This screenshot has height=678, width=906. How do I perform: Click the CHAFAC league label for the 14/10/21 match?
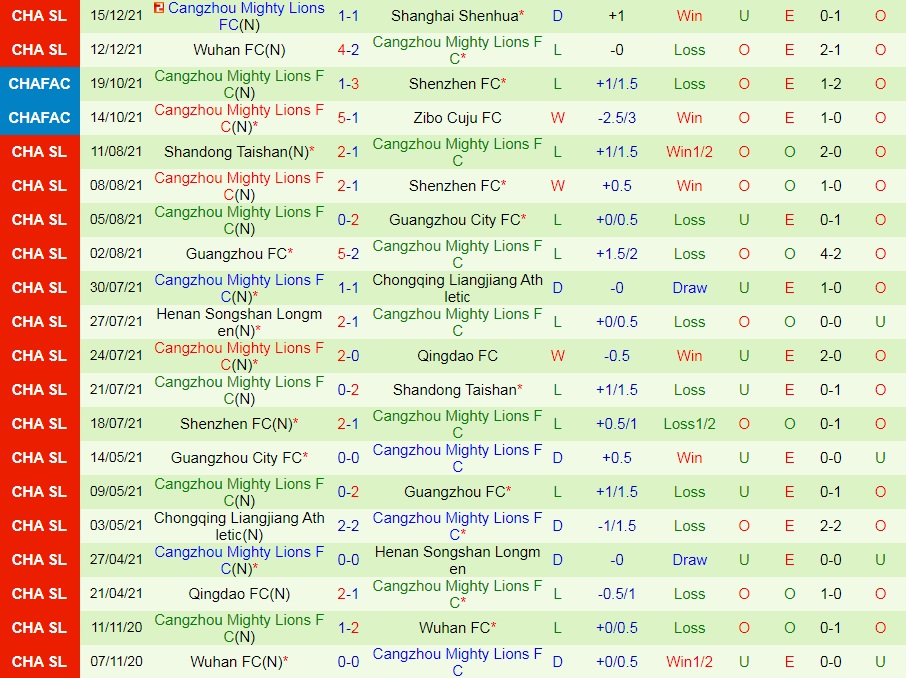39,117
